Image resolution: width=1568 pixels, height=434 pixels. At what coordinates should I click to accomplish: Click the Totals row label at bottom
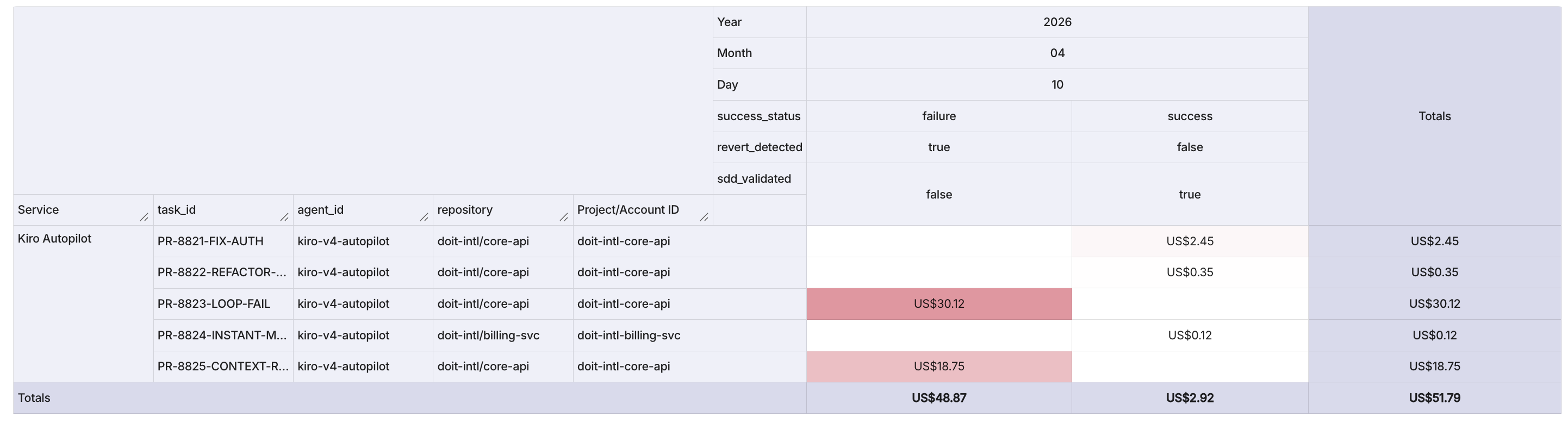409,398
